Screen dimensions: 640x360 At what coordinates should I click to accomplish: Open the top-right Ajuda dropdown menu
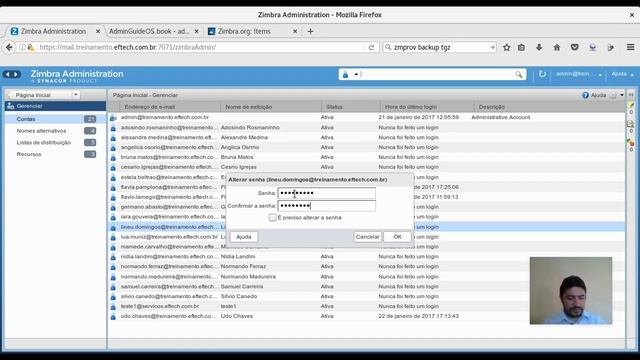tap(622, 74)
